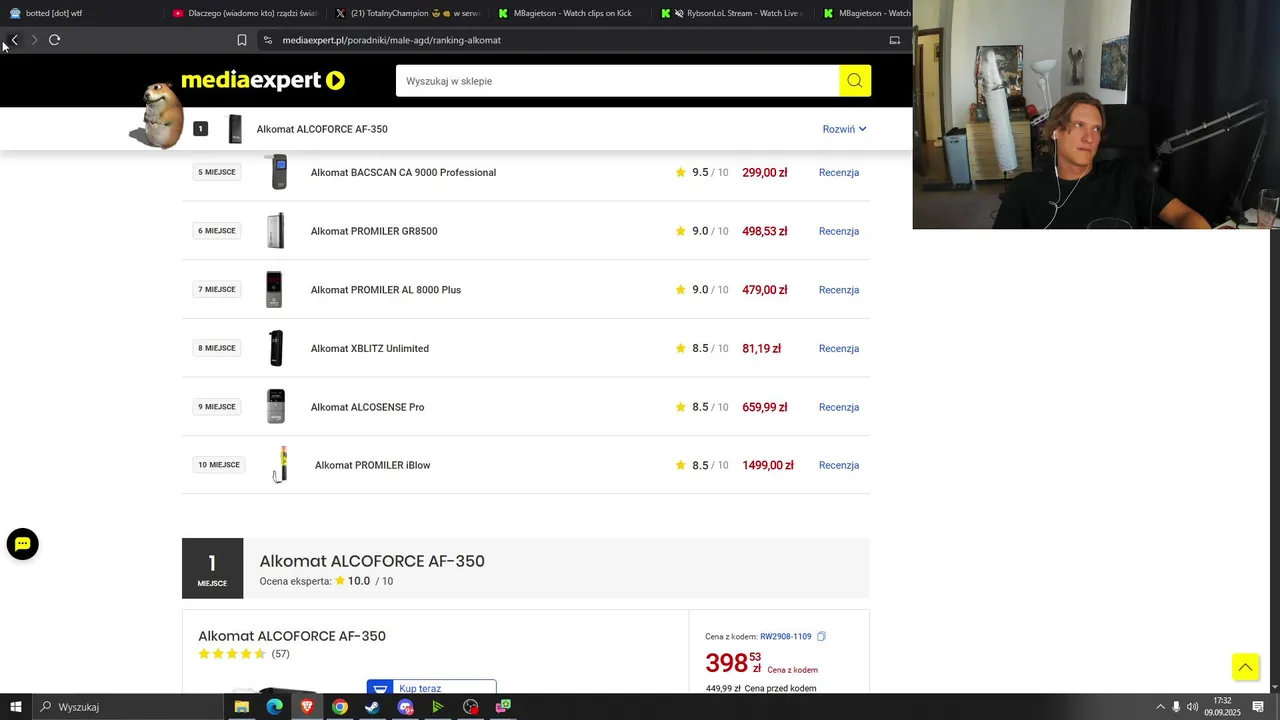The image size is (1280, 720).
Task: Open Recenzja for PROMILER AL 8000 Plus
Action: [x=839, y=290]
